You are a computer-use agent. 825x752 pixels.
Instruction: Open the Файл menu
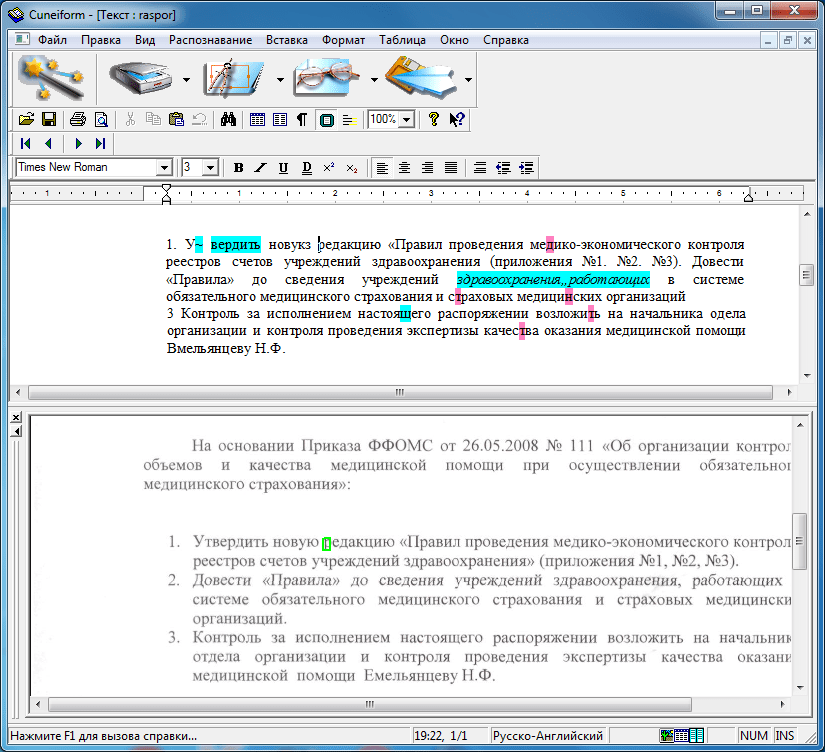point(52,40)
